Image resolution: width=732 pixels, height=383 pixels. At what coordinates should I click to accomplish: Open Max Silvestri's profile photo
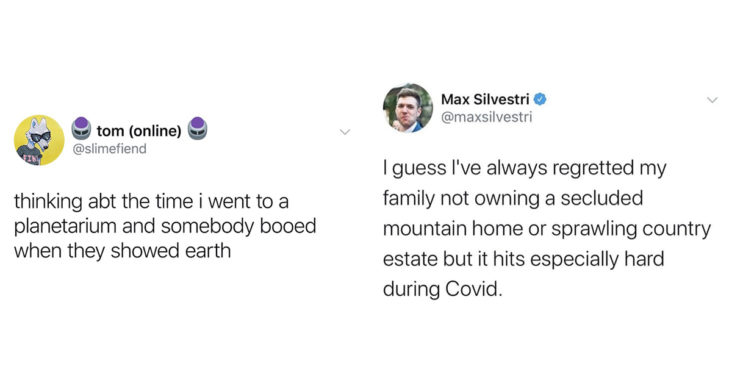point(408,108)
